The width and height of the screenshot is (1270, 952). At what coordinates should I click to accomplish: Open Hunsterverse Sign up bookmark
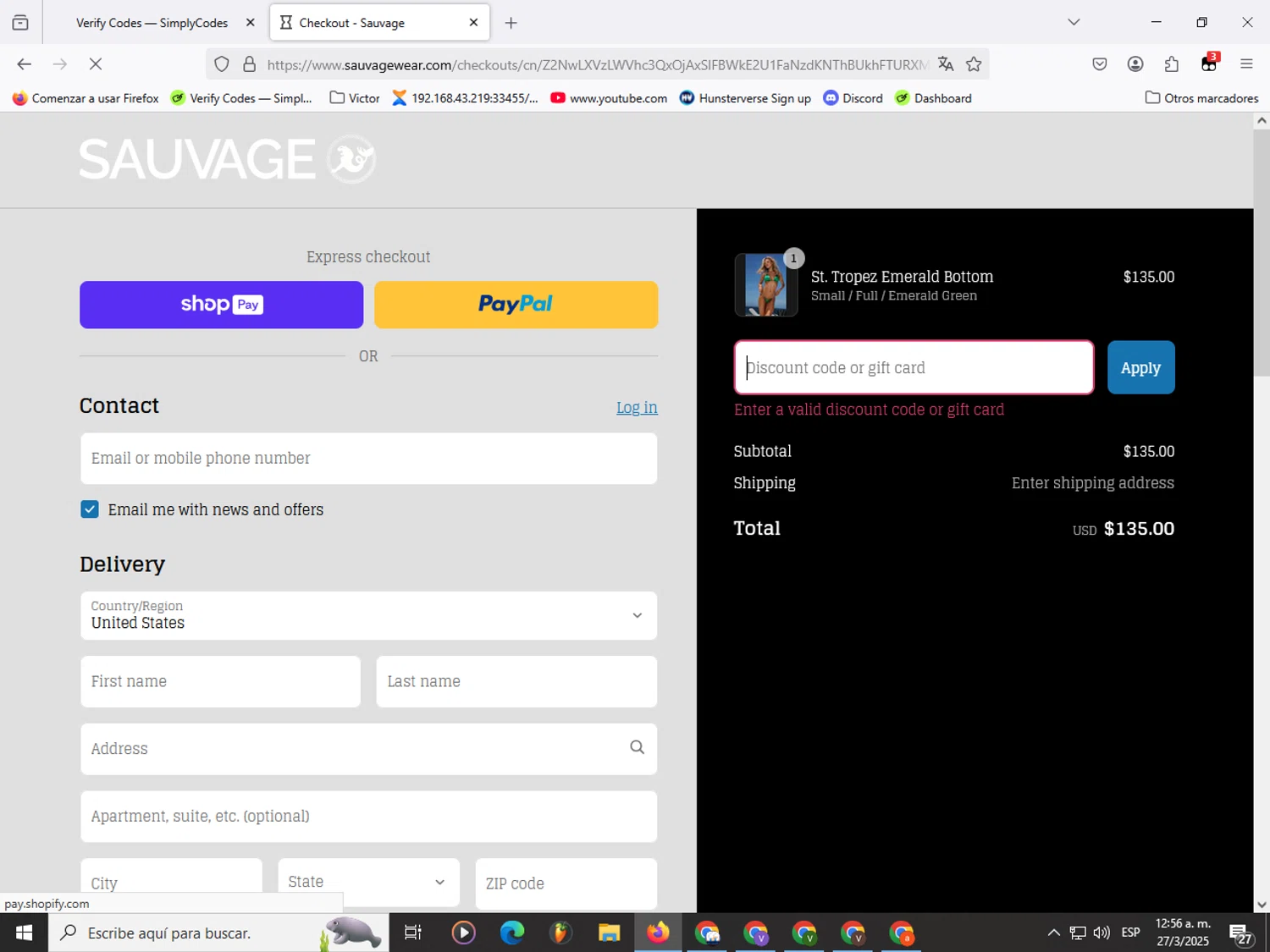point(745,98)
